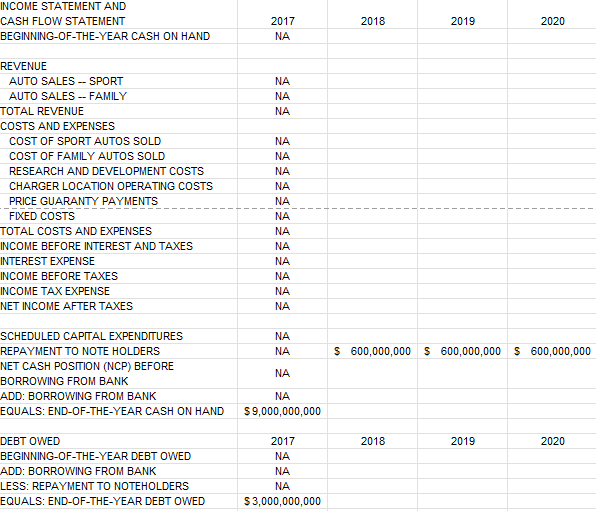Click NA cell for SCHEDULED CAPITAL EXPENDITURES
Image resolution: width=596 pixels, height=511 pixels.
coord(282,336)
